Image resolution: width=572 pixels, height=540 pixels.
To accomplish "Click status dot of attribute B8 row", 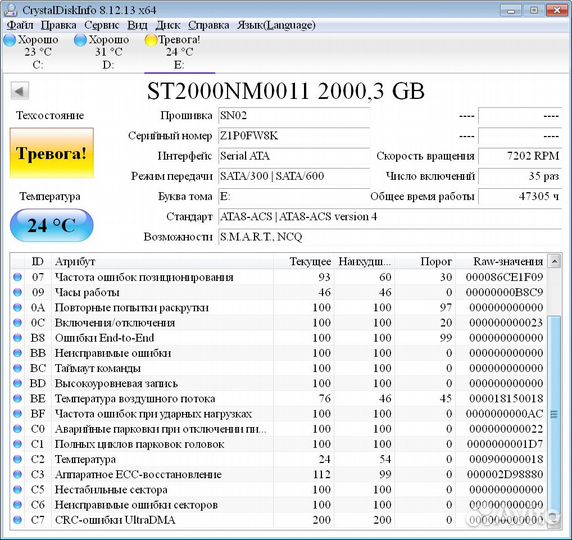I will [18, 338].
